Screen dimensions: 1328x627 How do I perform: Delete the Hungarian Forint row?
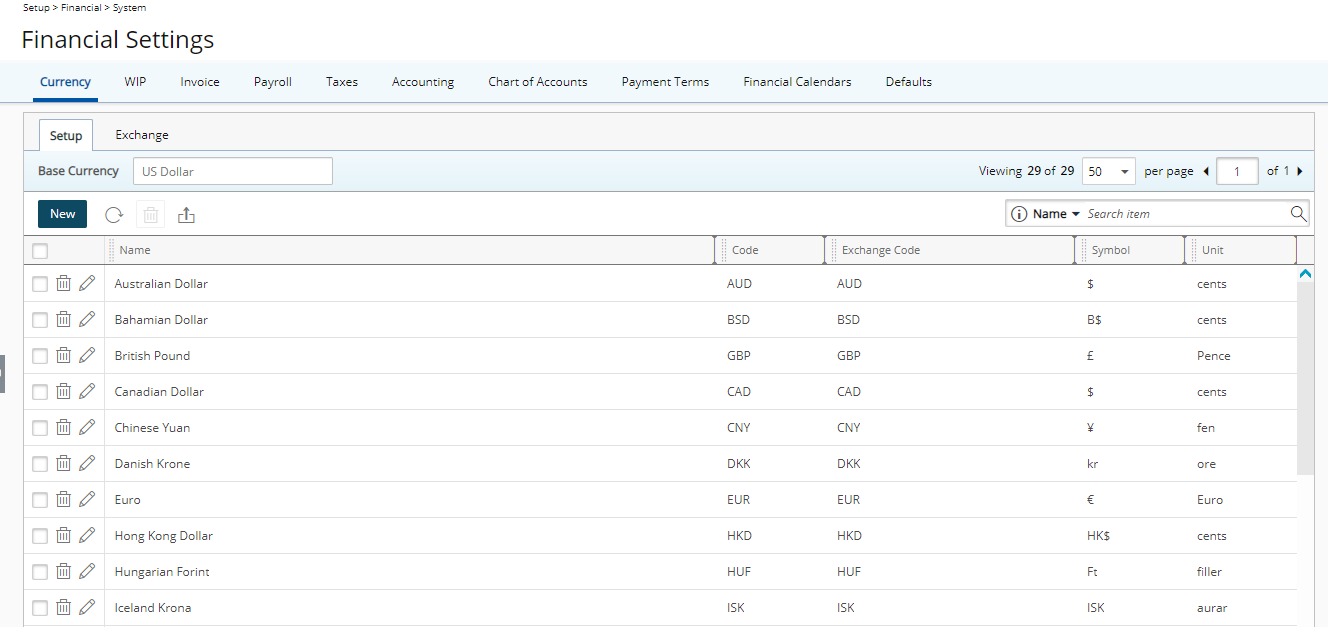pyautogui.click(x=63, y=572)
